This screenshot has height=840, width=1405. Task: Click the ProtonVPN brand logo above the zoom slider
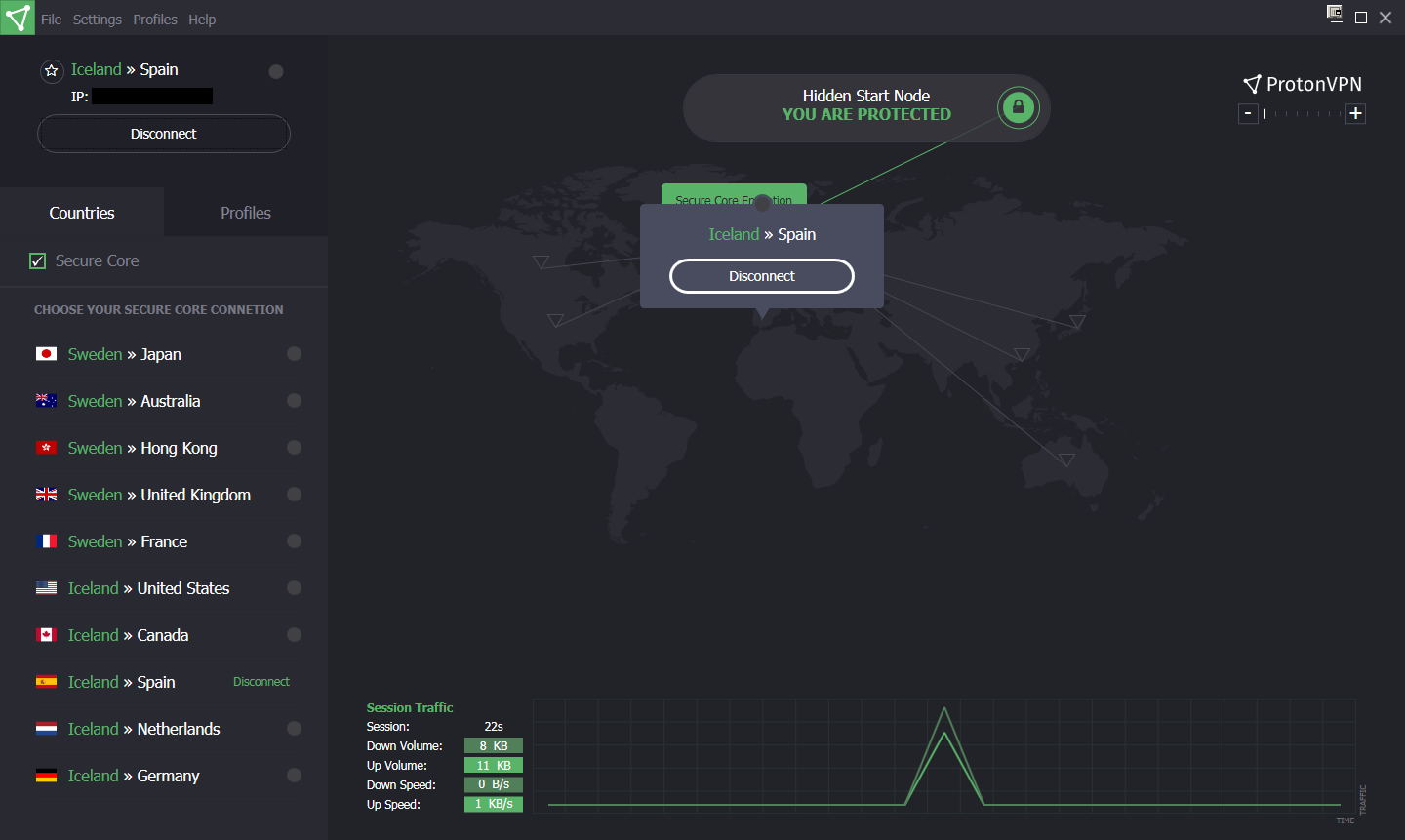[1302, 84]
